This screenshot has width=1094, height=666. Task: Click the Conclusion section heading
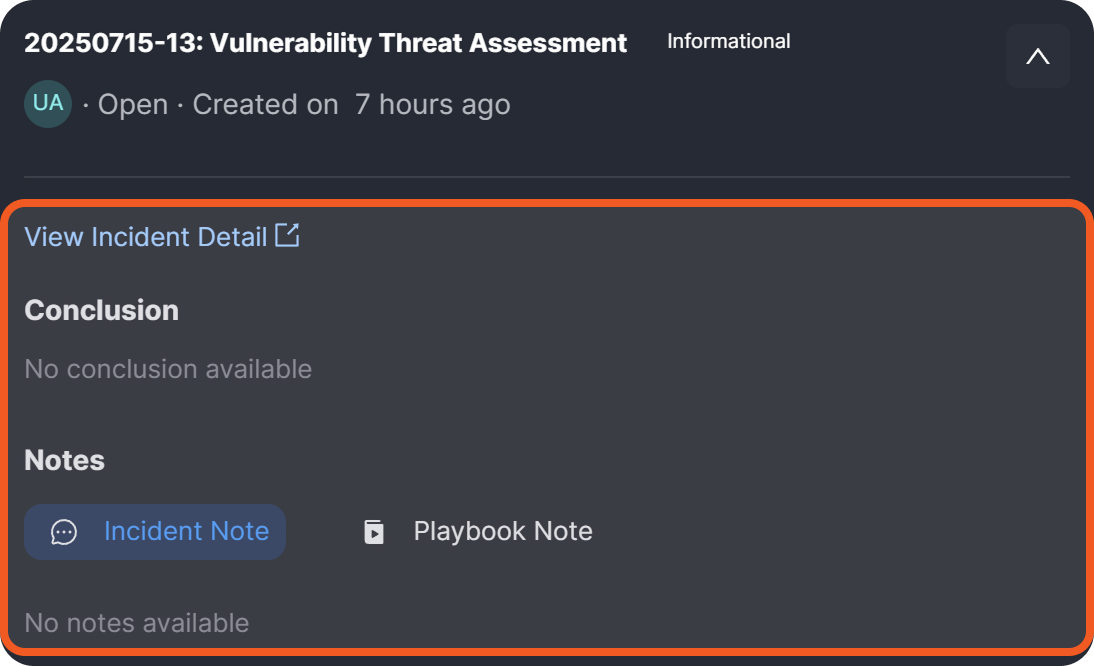point(101,310)
